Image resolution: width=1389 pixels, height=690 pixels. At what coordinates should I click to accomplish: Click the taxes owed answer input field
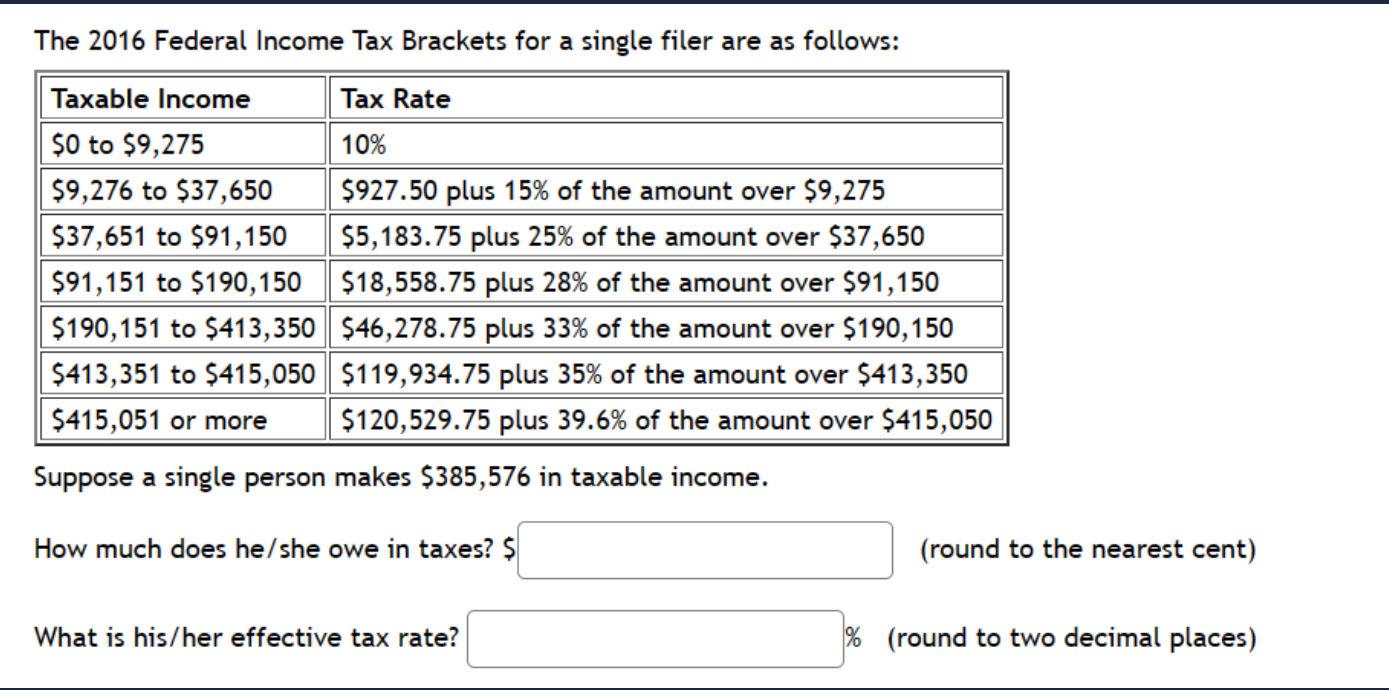point(705,550)
